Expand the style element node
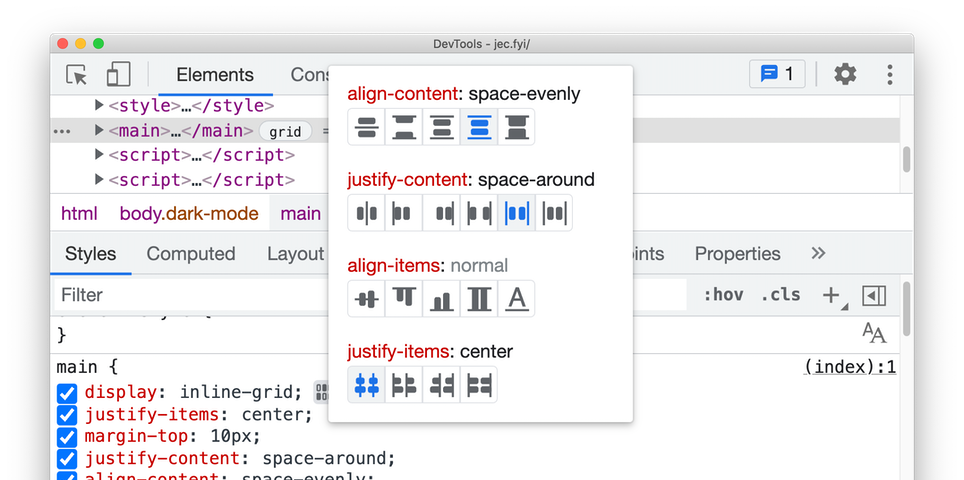Image resolution: width=964 pixels, height=480 pixels. [x=99, y=106]
